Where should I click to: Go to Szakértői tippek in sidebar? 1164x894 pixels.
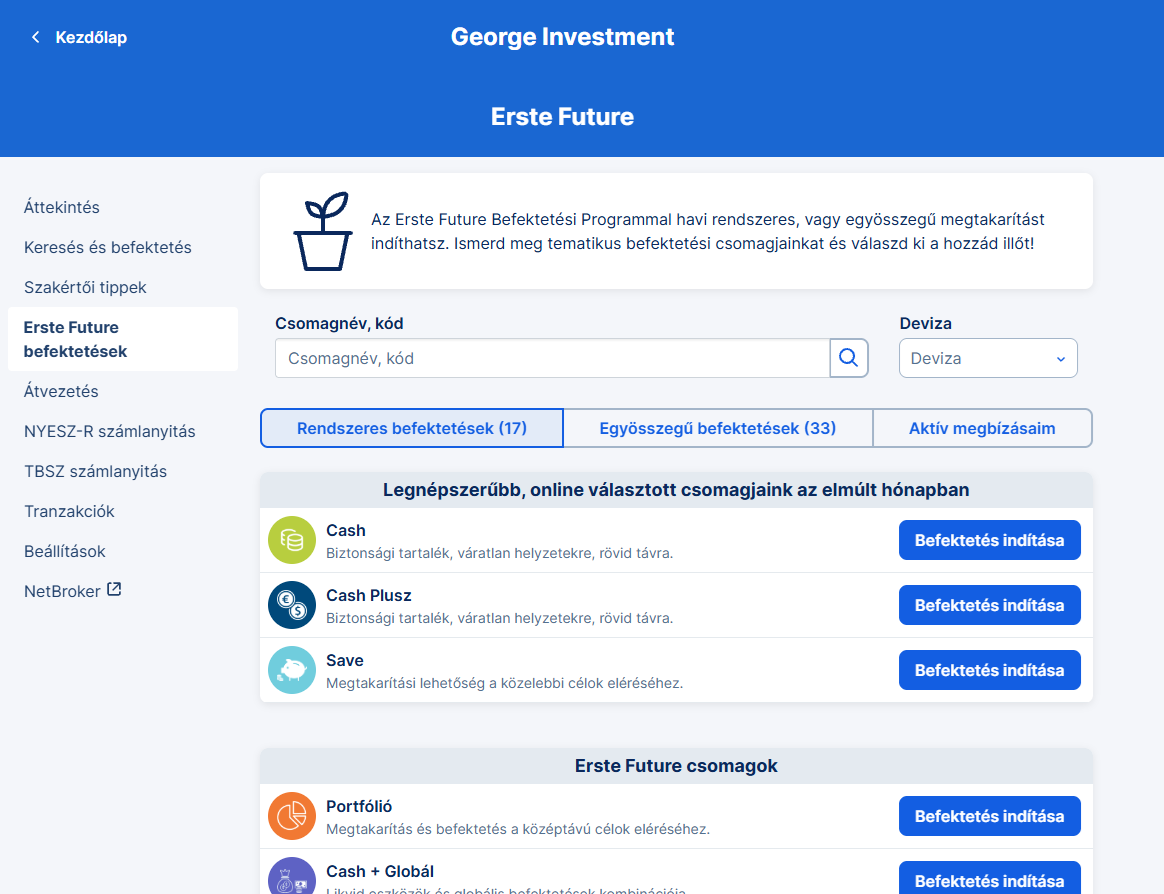[85, 287]
